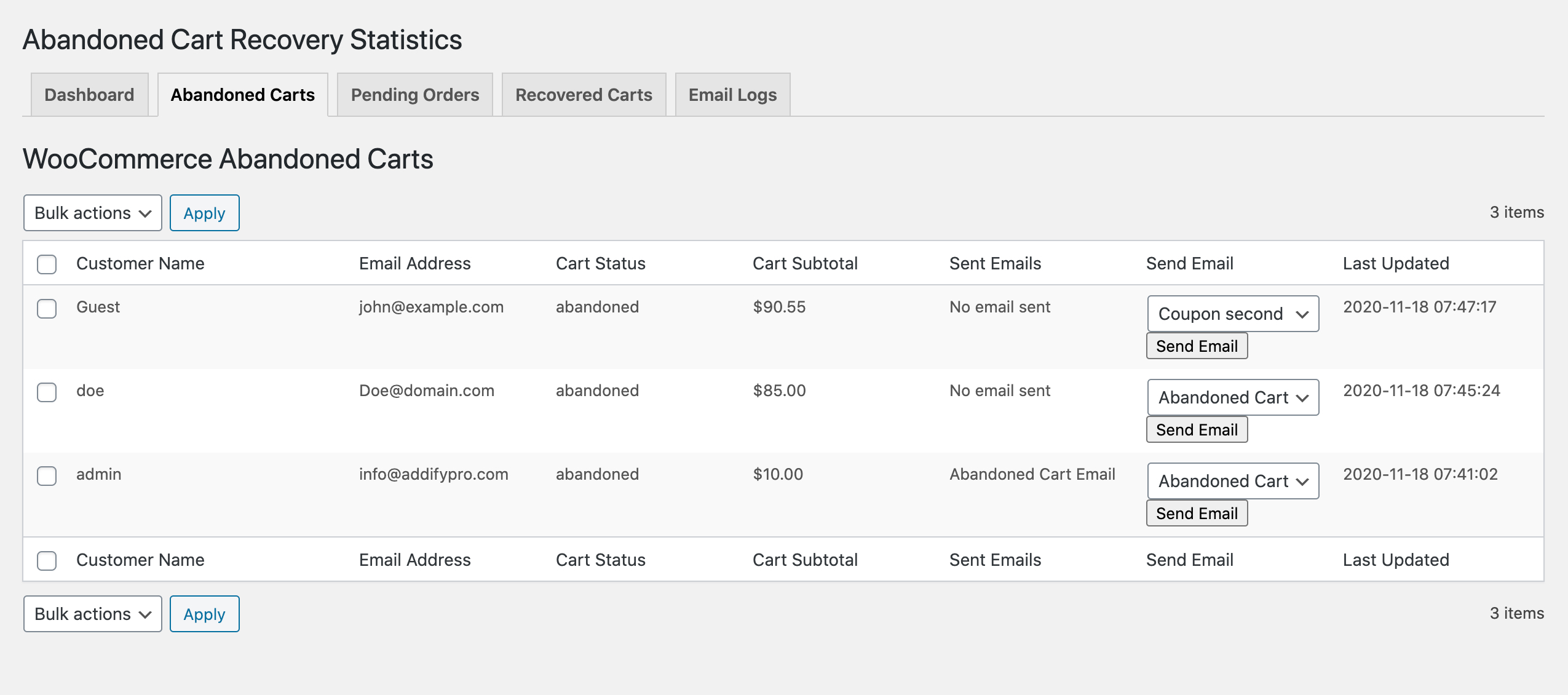Open email template dropdown for admin row
1568x695 pixels.
[1232, 481]
